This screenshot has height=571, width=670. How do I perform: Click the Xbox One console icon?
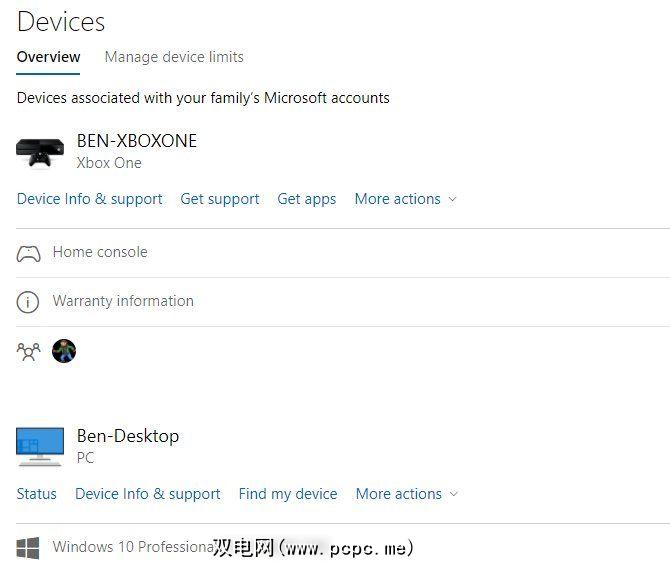40,151
